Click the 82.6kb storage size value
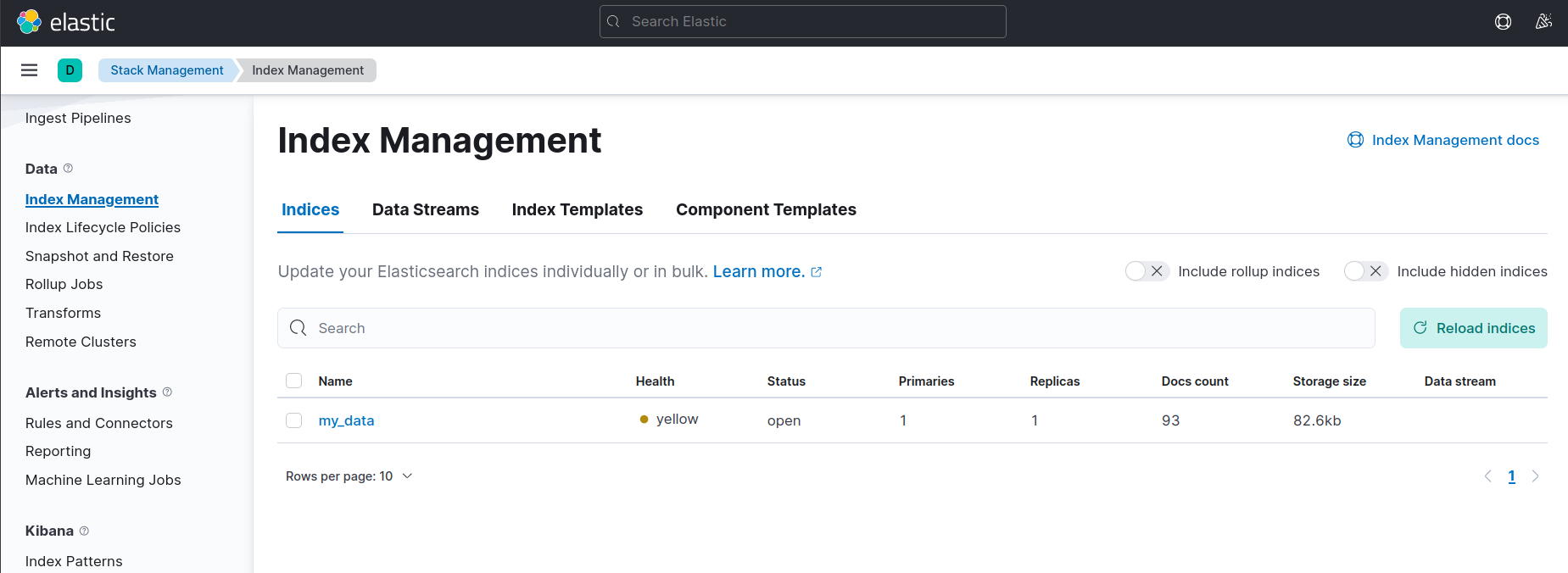Screen dimensions: 1568x573 [1317, 420]
